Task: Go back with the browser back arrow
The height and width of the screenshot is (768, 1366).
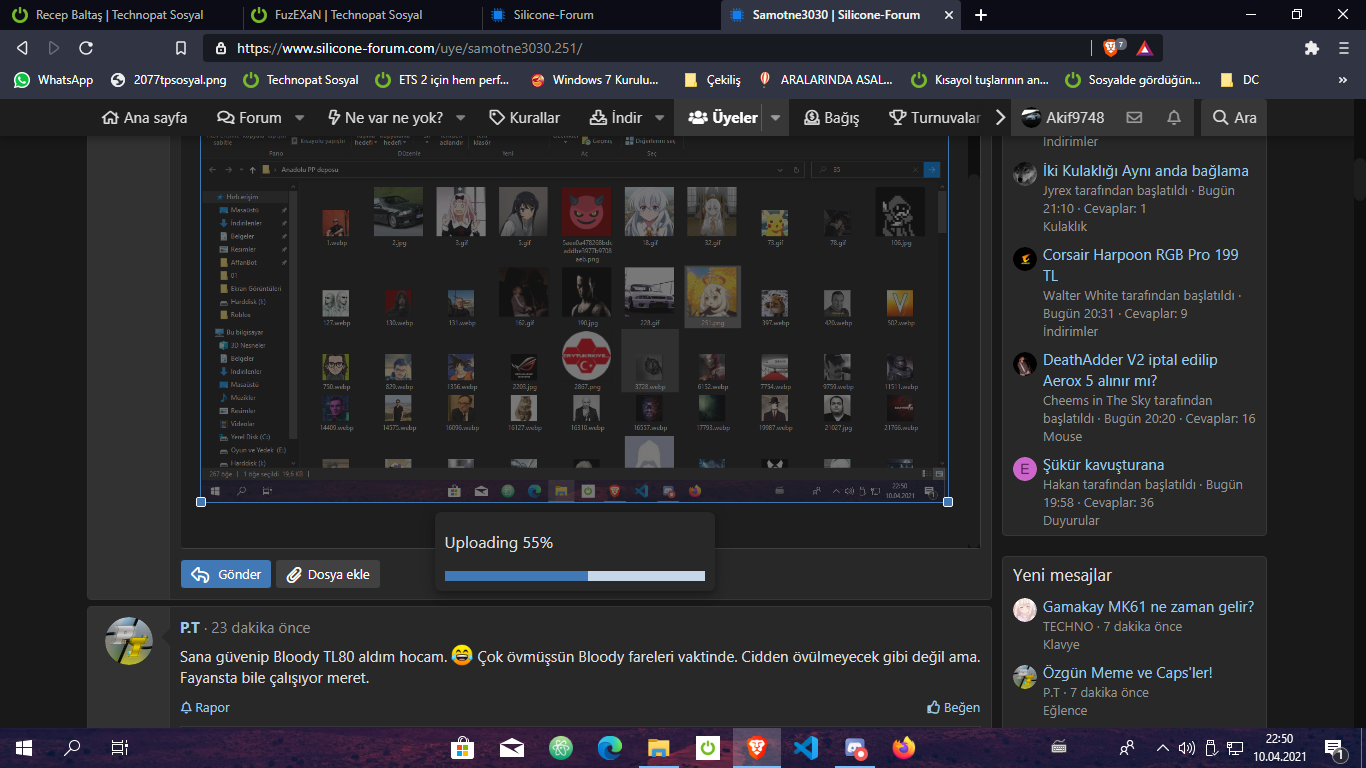Action: (22, 48)
